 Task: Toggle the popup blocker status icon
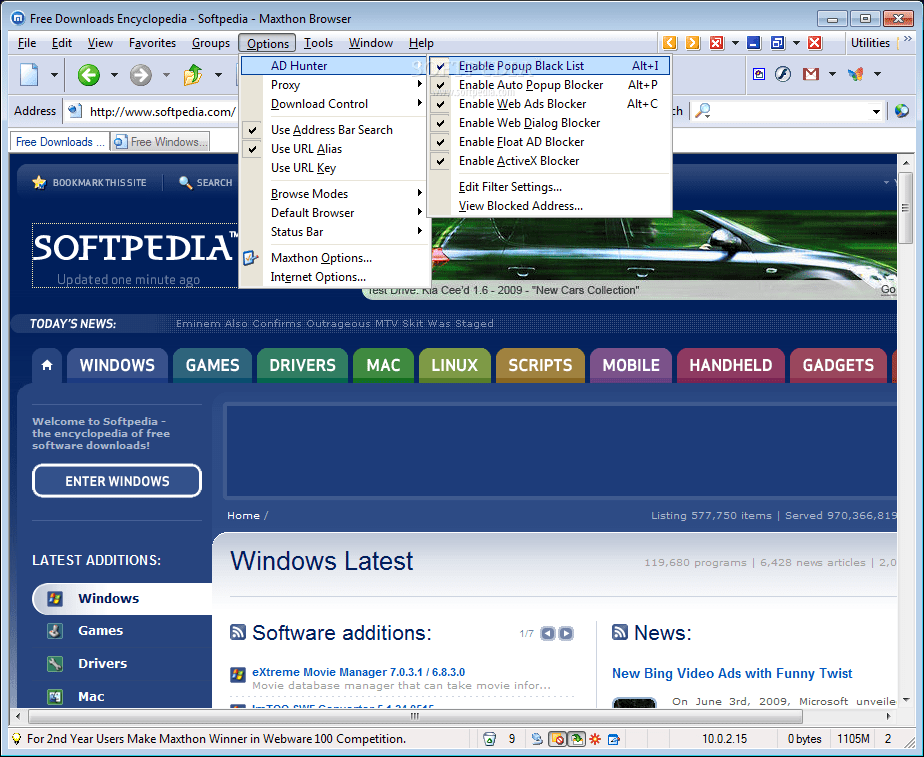pos(557,739)
